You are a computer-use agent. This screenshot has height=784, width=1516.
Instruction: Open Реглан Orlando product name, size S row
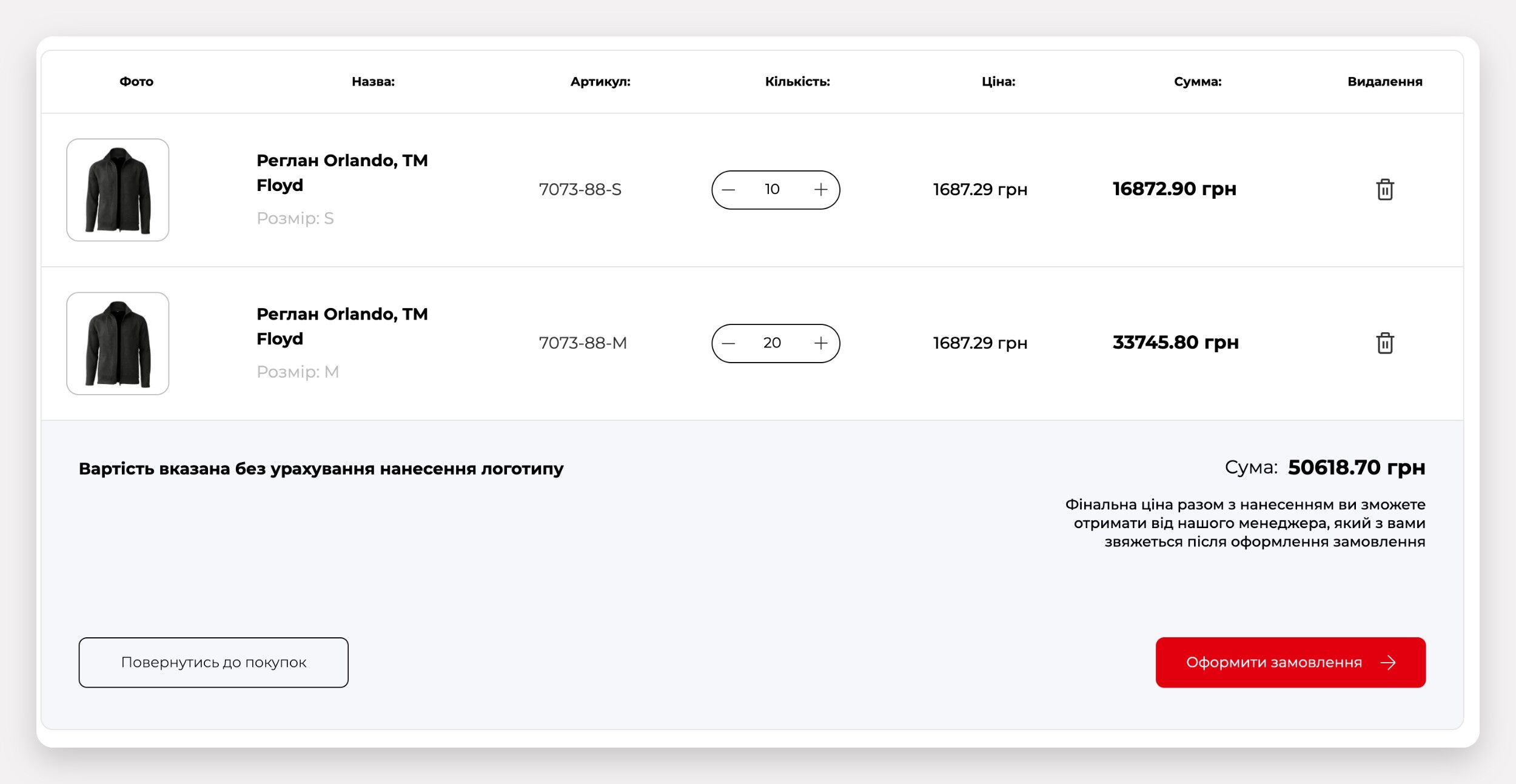(x=342, y=173)
